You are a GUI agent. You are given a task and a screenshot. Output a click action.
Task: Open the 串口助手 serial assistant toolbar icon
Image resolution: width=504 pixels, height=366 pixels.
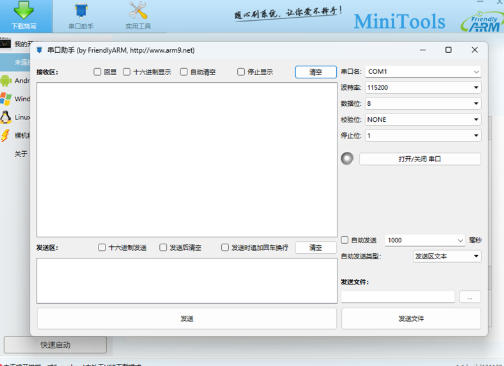pyautogui.click(x=81, y=16)
